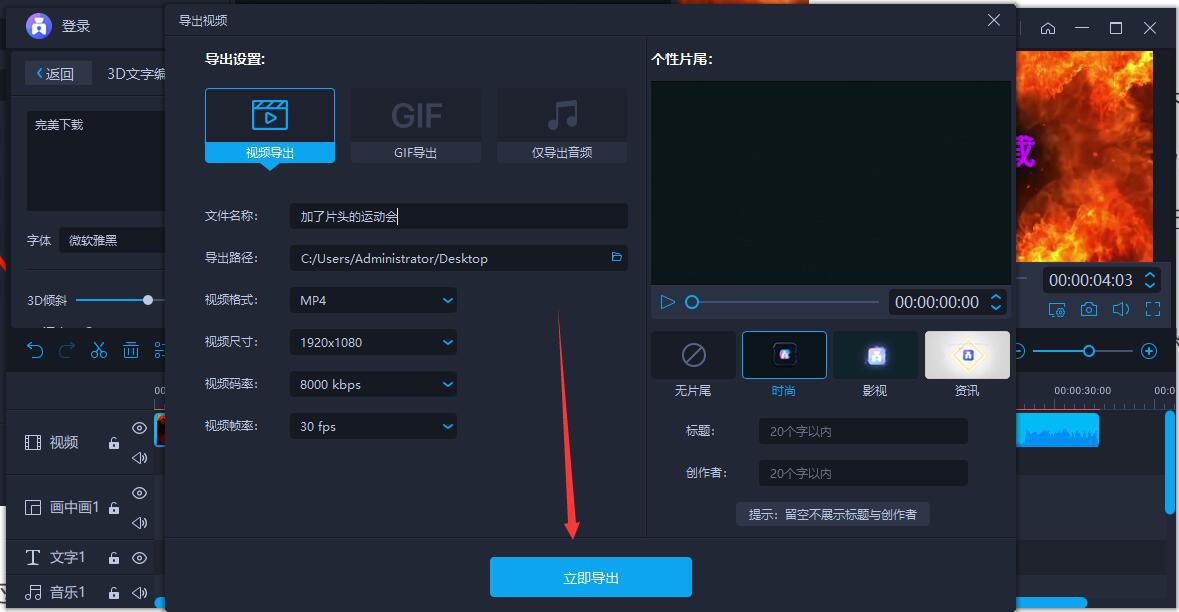Play the ending clip preview
Screen dimensions: 1179x612
[x=667, y=302]
